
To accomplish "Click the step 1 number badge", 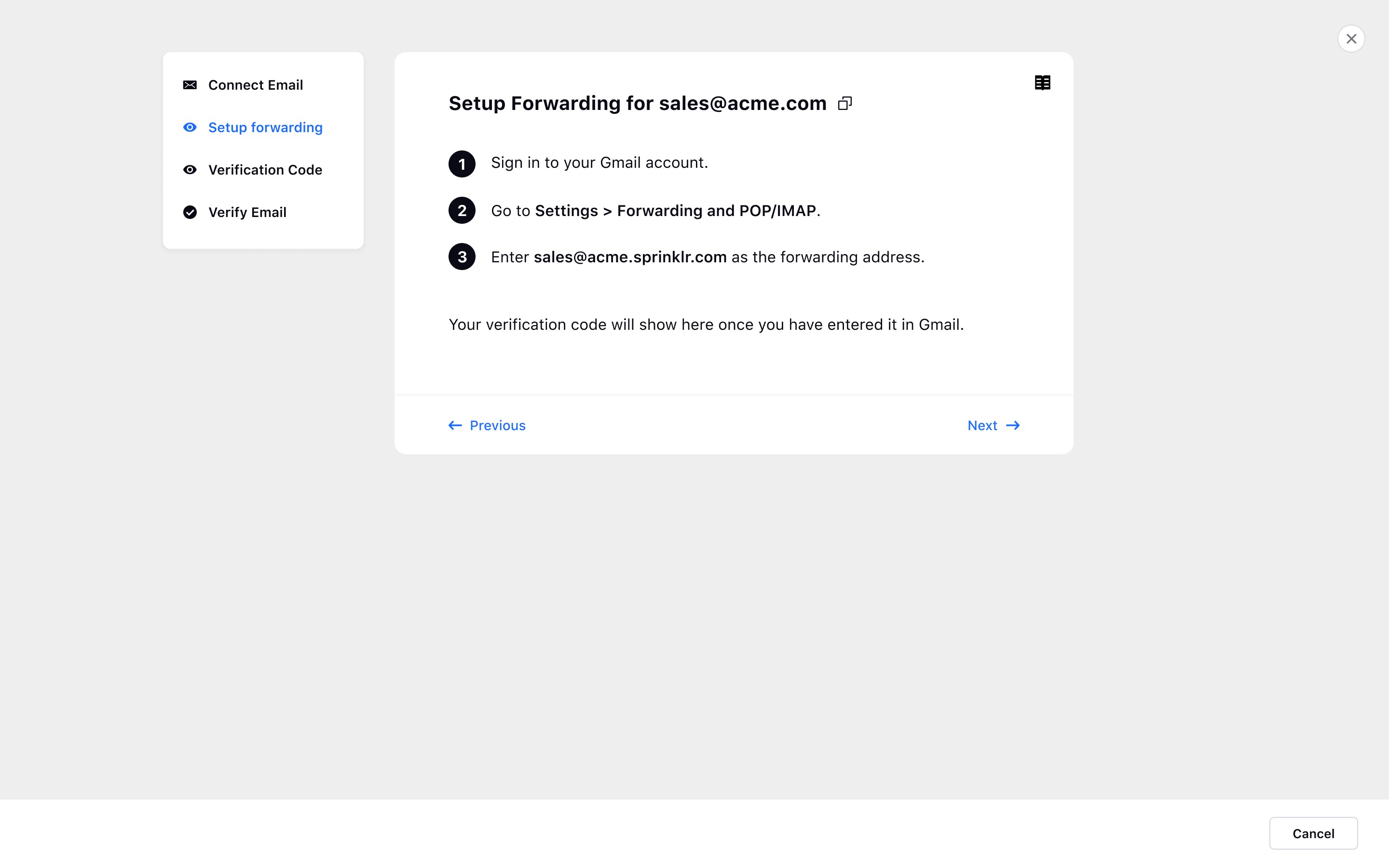I will coord(462,164).
